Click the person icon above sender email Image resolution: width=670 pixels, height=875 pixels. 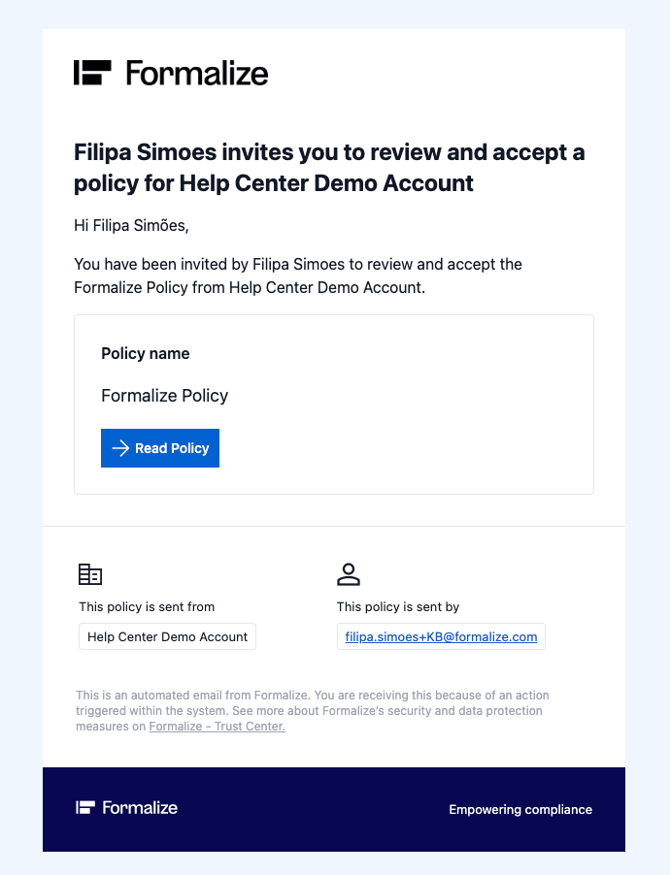[348, 574]
